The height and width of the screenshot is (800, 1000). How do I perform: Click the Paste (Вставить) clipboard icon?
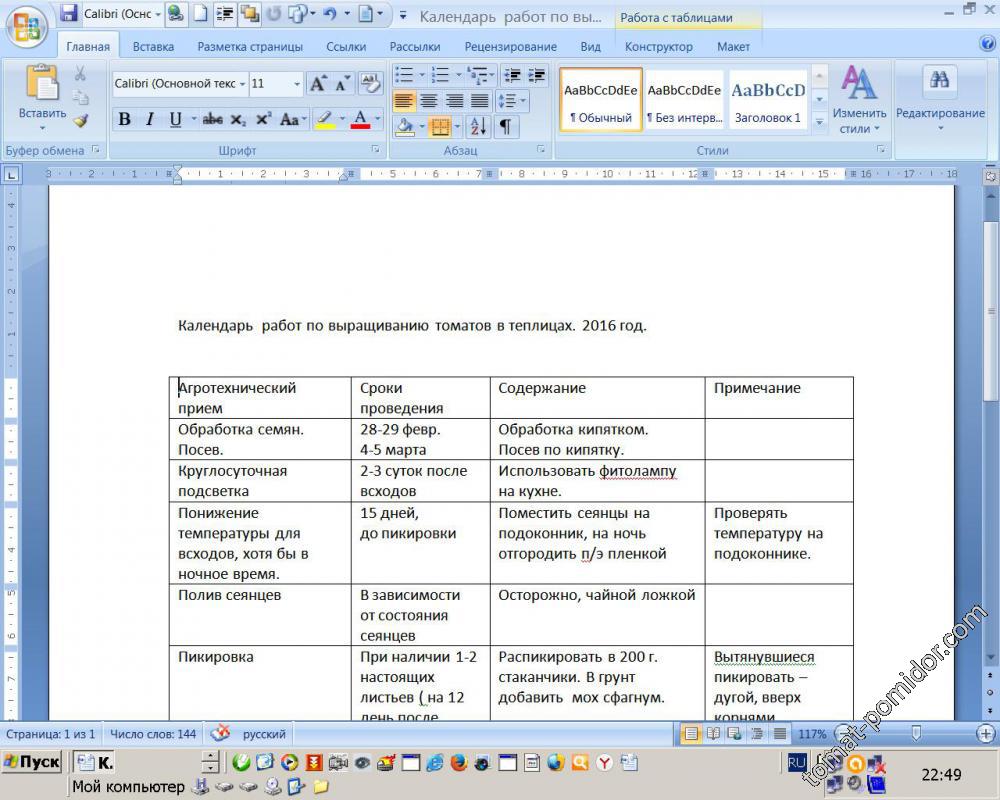(42, 84)
